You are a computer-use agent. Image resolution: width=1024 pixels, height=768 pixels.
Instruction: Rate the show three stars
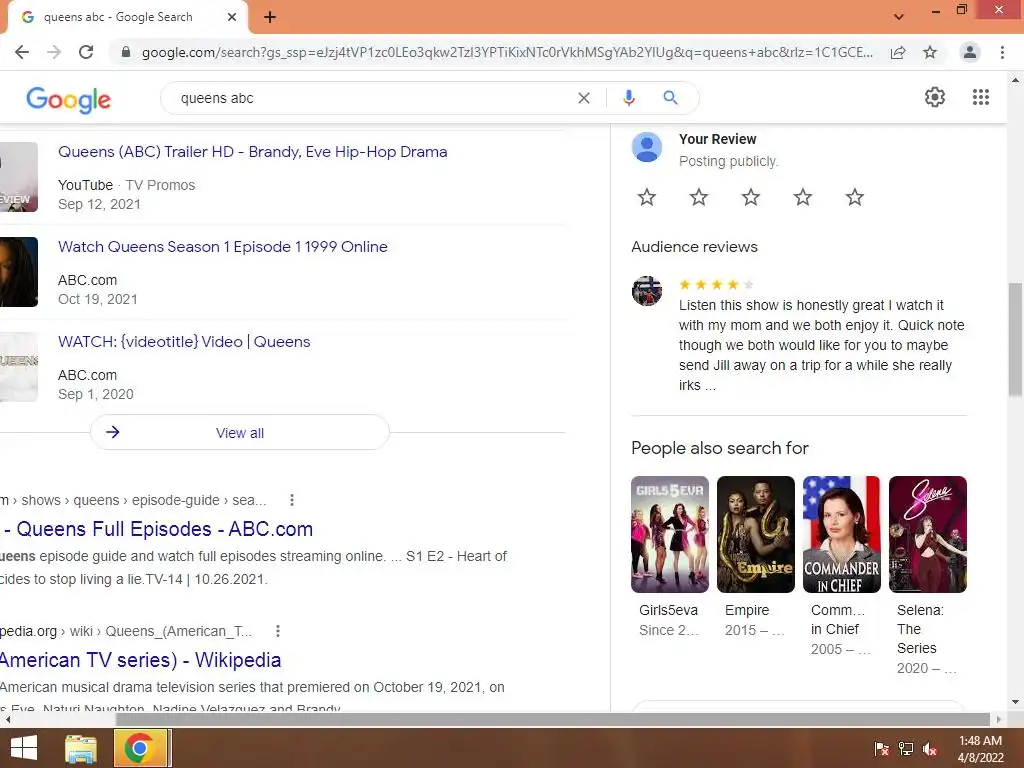[x=751, y=197]
